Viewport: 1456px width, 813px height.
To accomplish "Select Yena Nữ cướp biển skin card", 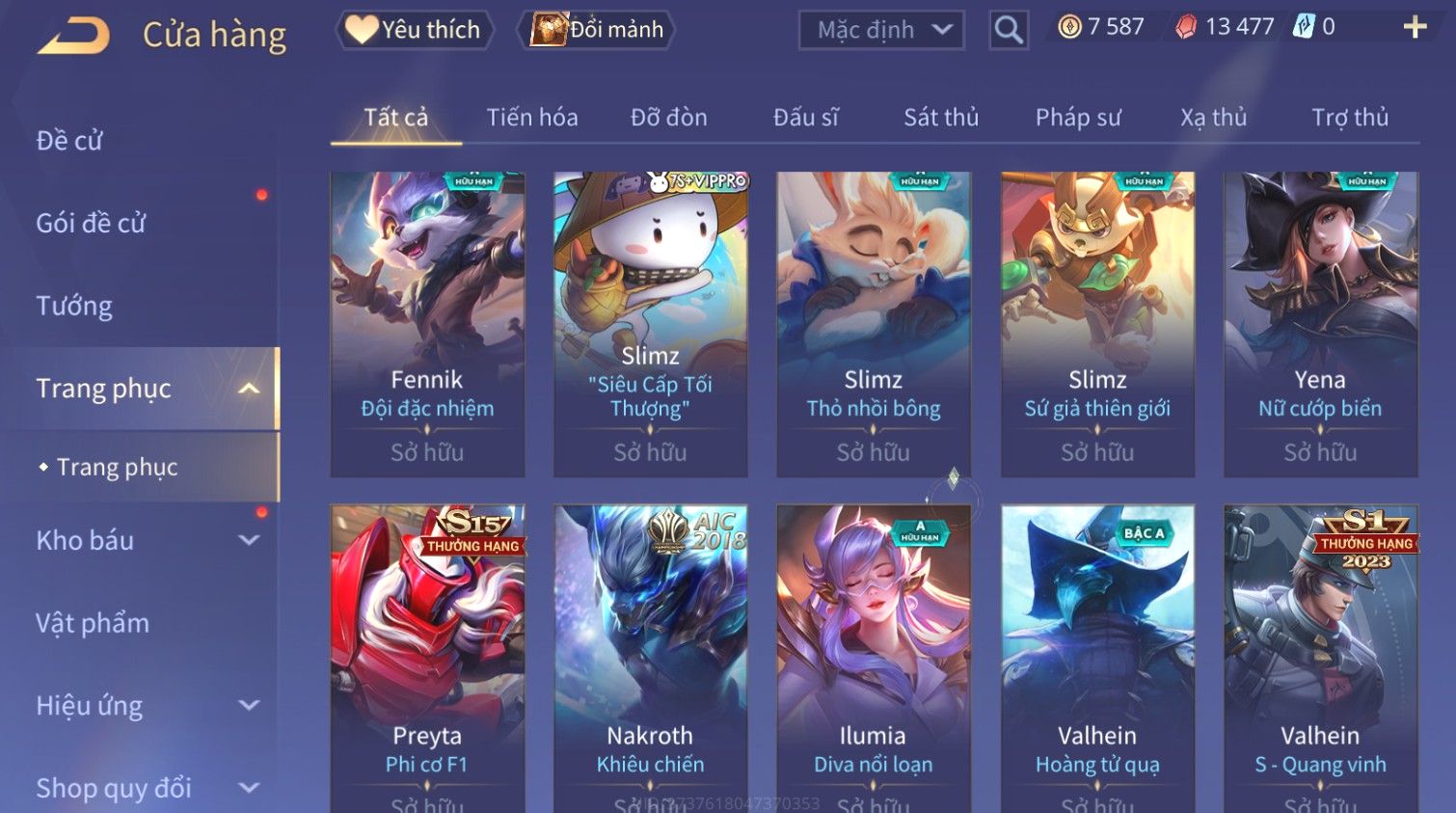I will pyautogui.click(x=1320, y=324).
